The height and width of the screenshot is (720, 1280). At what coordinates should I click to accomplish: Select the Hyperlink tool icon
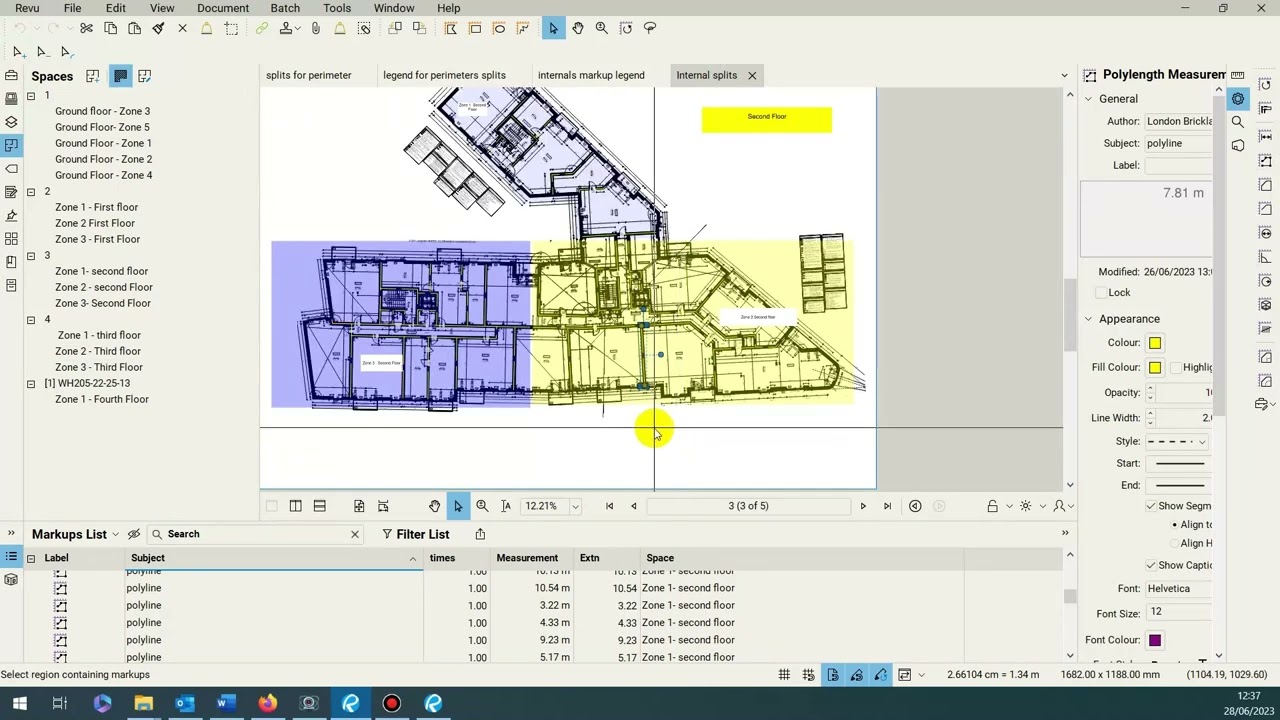coord(261,29)
